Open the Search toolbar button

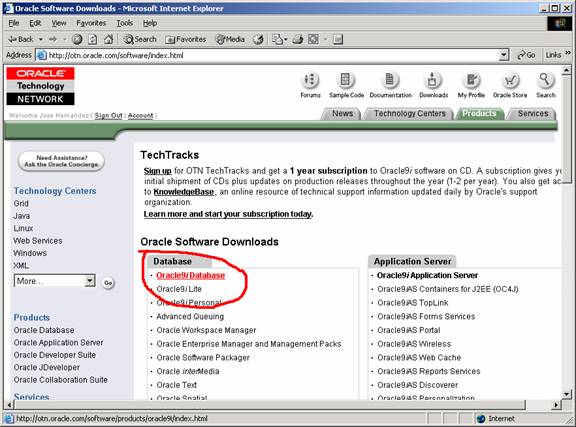tap(140, 39)
